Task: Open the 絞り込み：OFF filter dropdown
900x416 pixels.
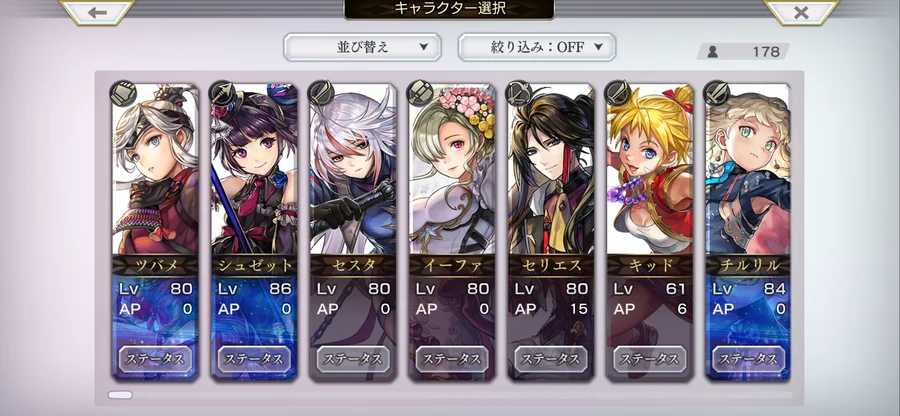Action: click(x=537, y=47)
